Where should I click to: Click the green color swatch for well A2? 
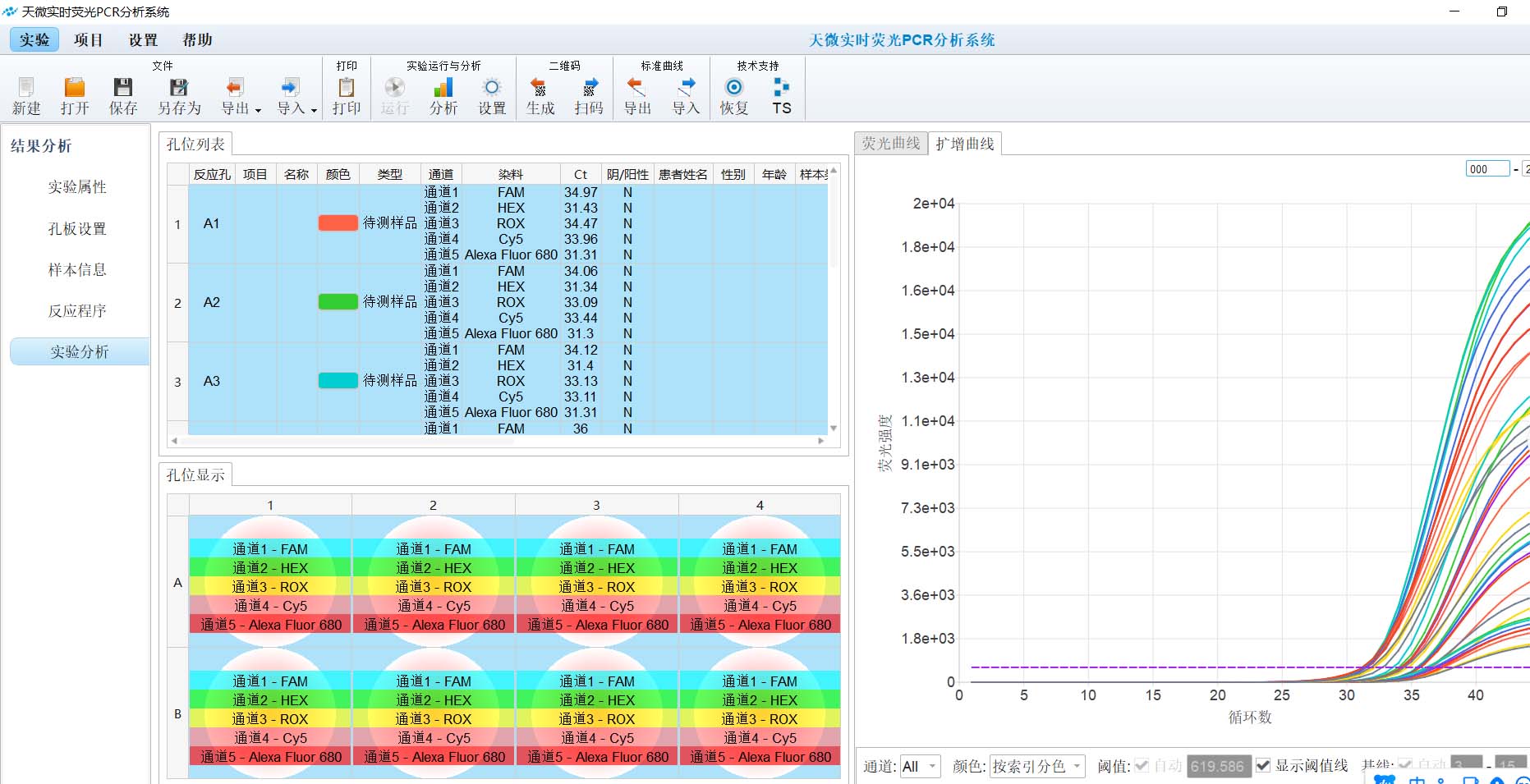click(x=338, y=301)
